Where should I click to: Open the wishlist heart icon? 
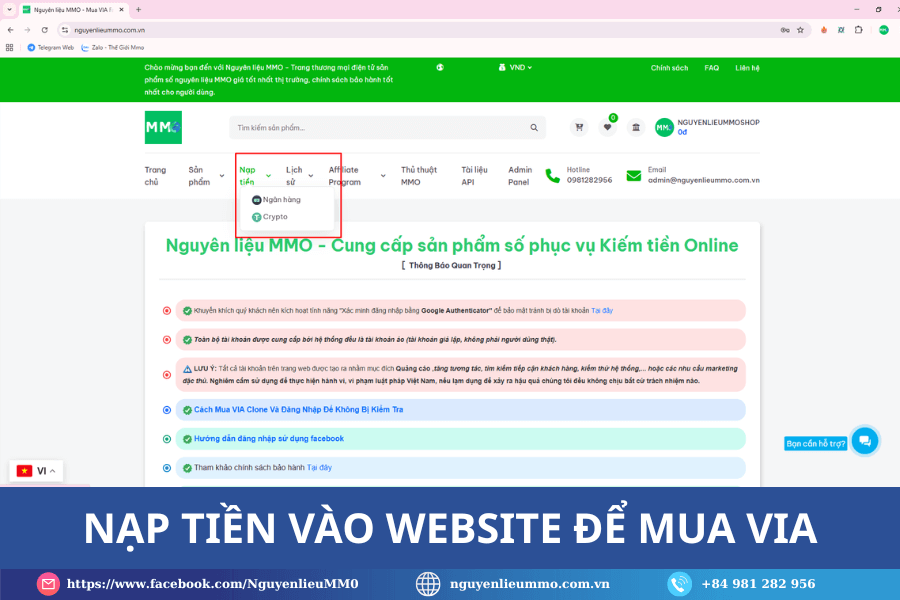(607, 128)
